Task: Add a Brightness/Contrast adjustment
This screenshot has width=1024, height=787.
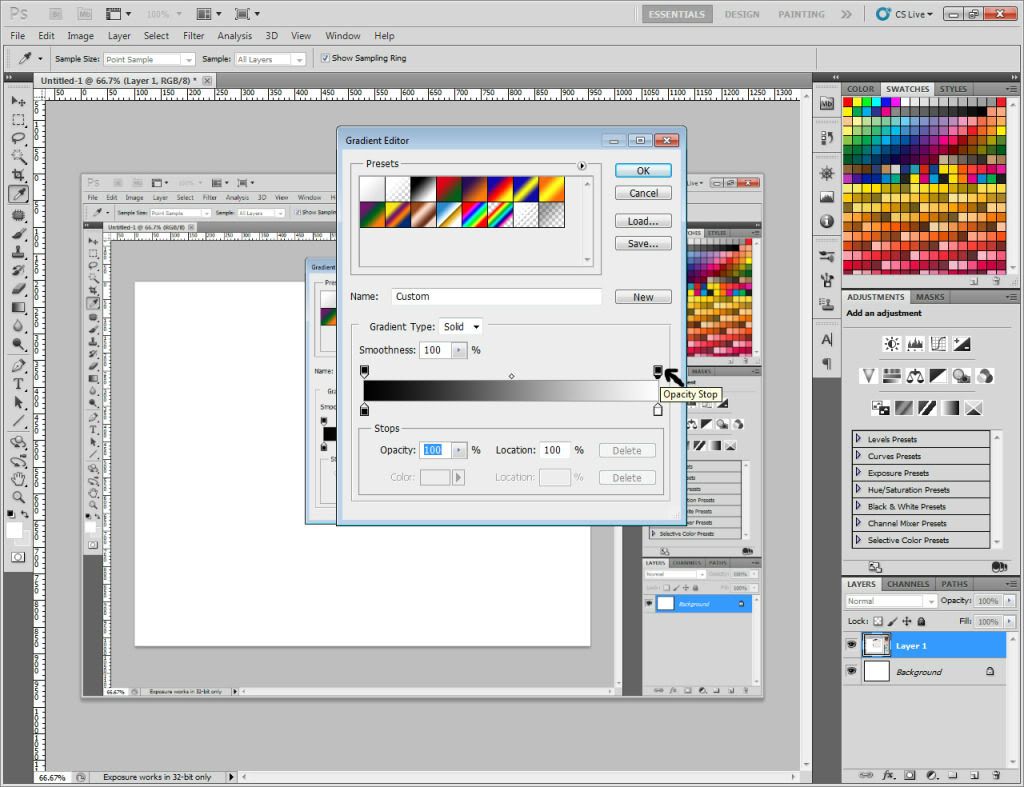Action: (x=891, y=344)
